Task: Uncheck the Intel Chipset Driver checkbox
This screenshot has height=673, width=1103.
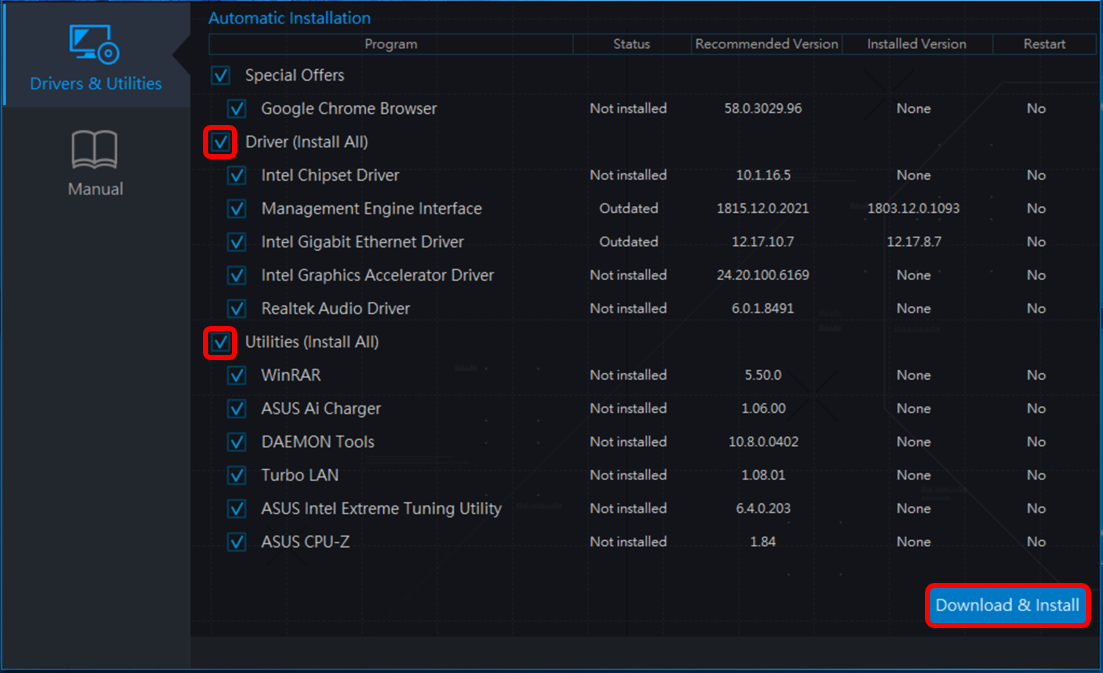Action: (x=237, y=175)
